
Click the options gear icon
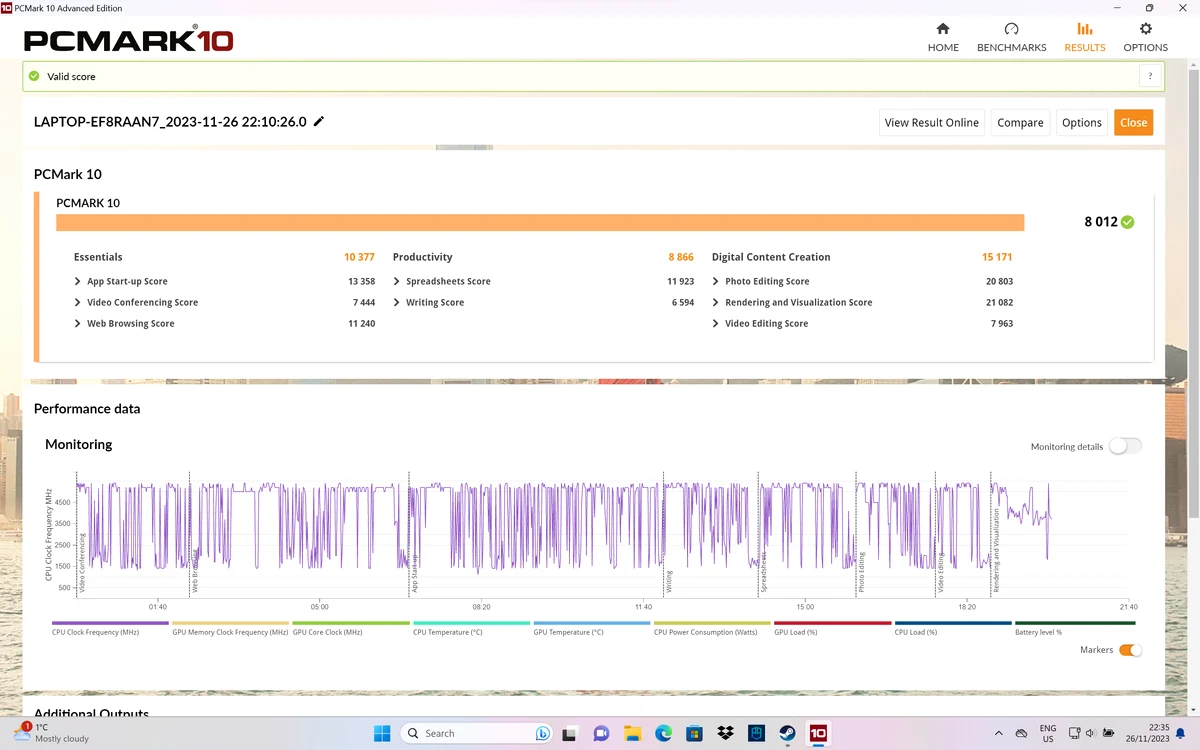[1146, 29]
